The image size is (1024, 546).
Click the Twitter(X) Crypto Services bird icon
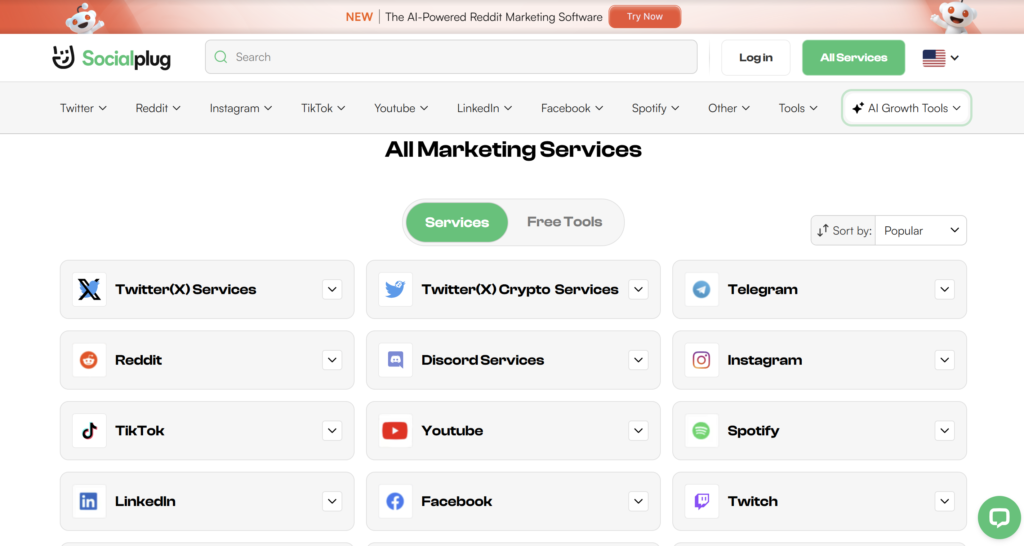(395, 289)
